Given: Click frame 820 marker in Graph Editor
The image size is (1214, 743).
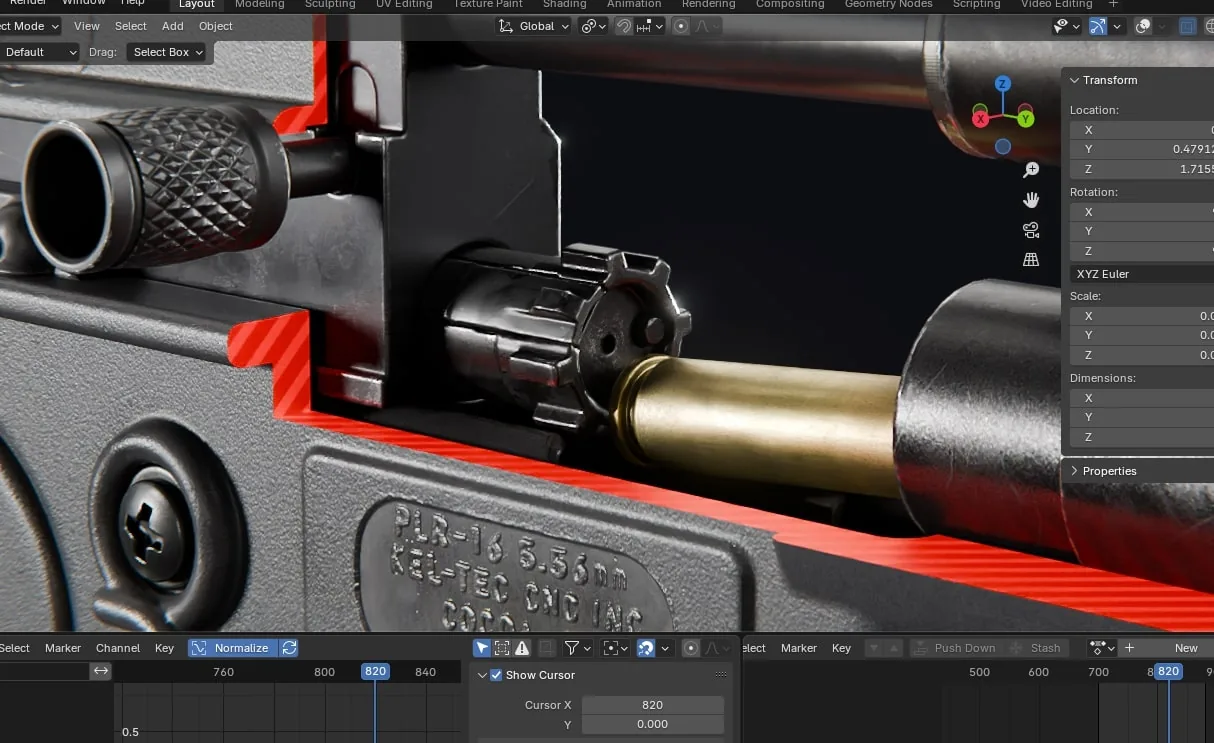Looking at the screenshot, I should [x=375, y=671].
